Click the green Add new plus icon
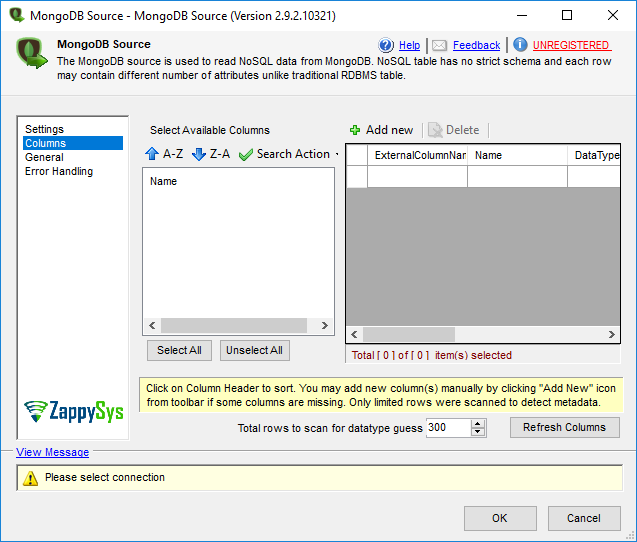Viewport: 637px width, 542px height. (x=355, y=130)
